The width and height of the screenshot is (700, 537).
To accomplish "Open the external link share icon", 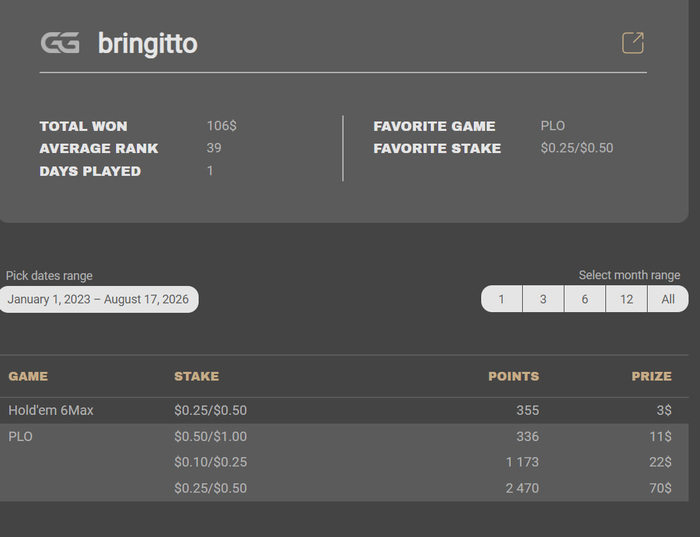I will 633,43.
